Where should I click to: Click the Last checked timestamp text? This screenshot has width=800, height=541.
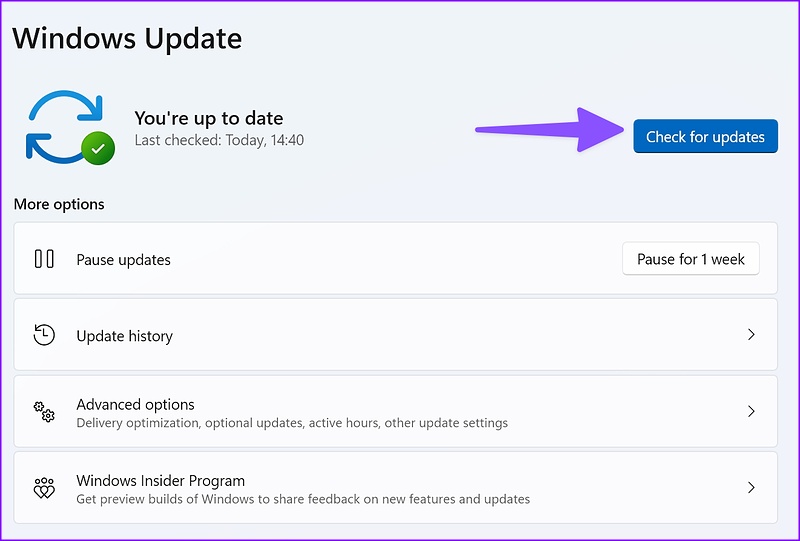click(x=219, y=140)
